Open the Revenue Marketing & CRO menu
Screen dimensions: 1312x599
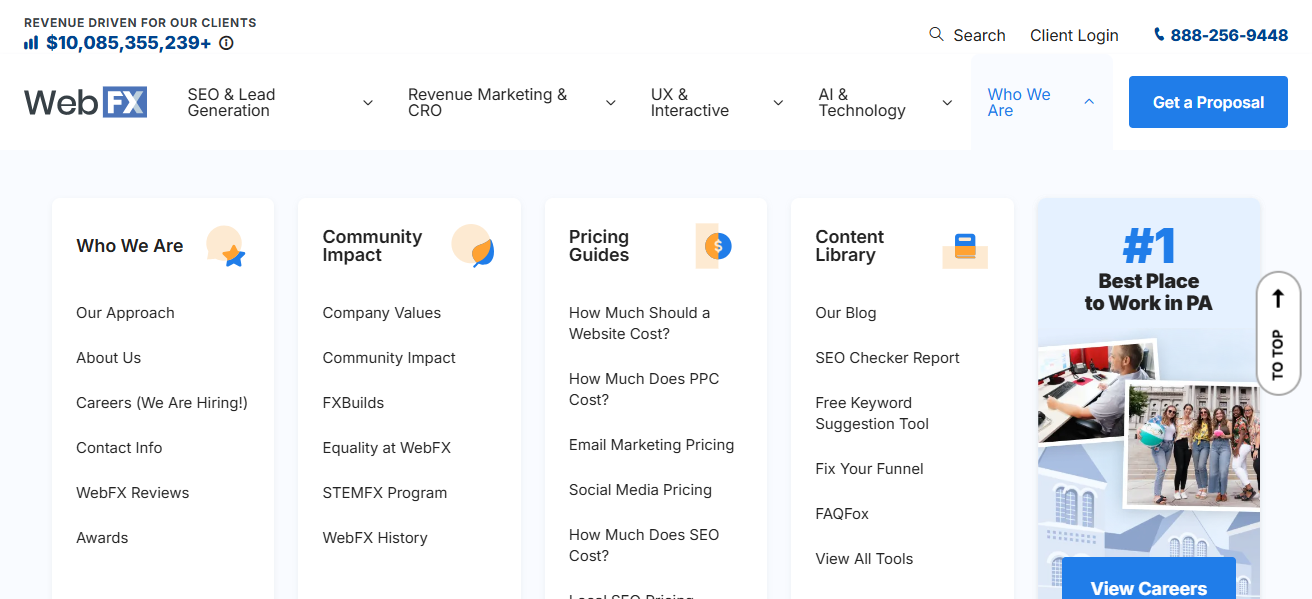click(x=487, y=103)
